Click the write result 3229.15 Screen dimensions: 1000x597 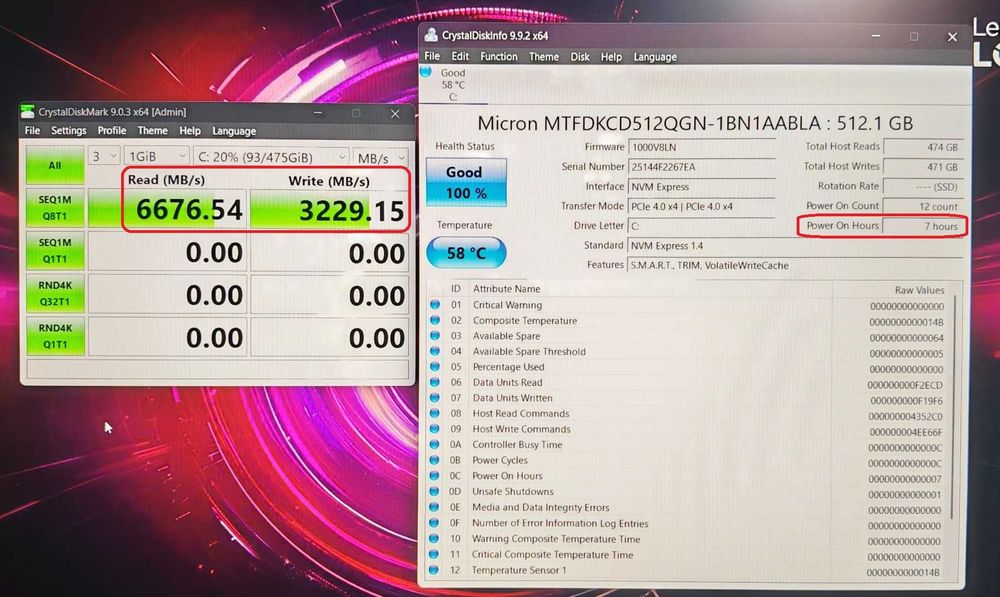coord(329,210)
